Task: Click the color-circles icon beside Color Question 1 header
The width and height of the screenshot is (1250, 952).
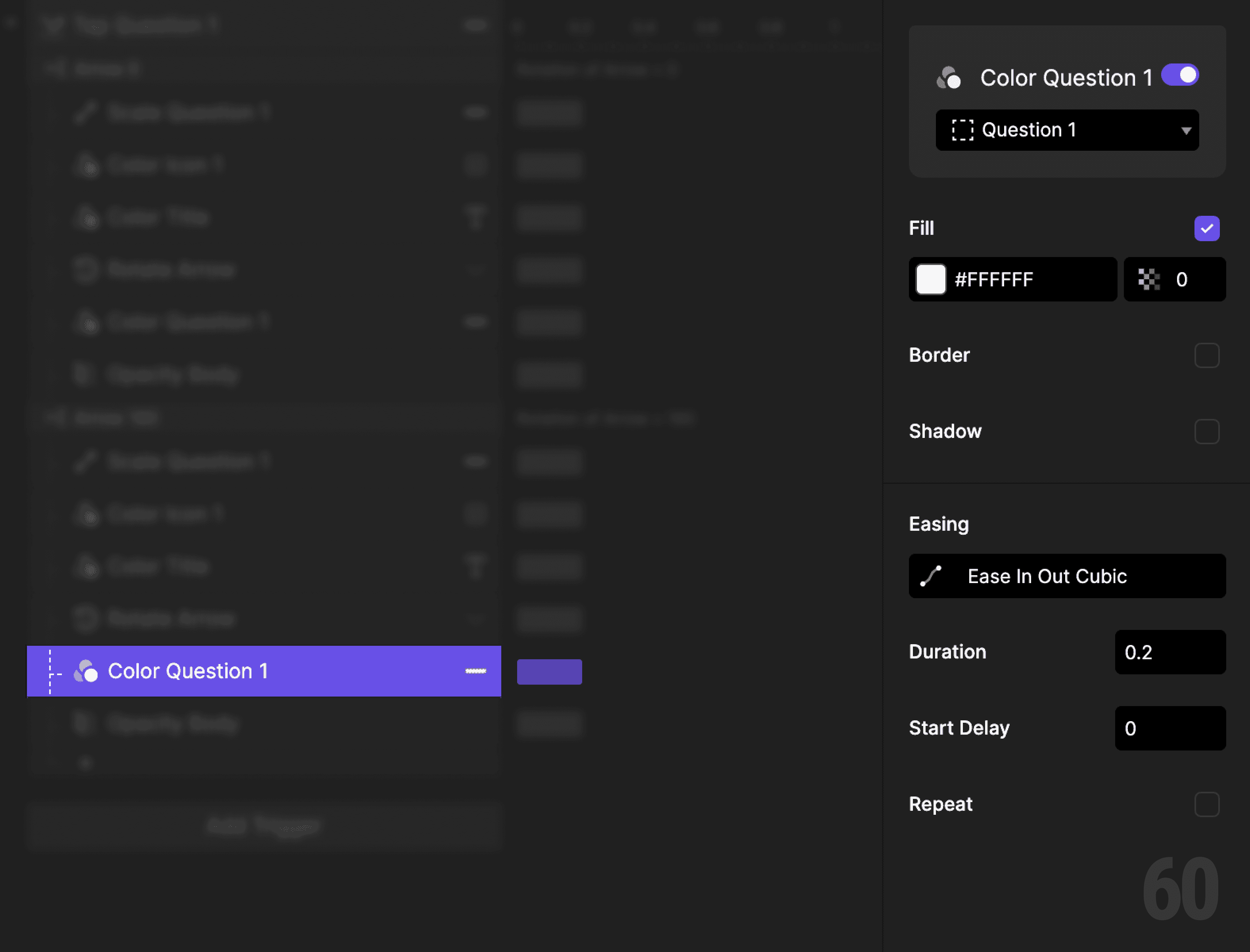Action: pyautogui.click(x=949, y=77)
